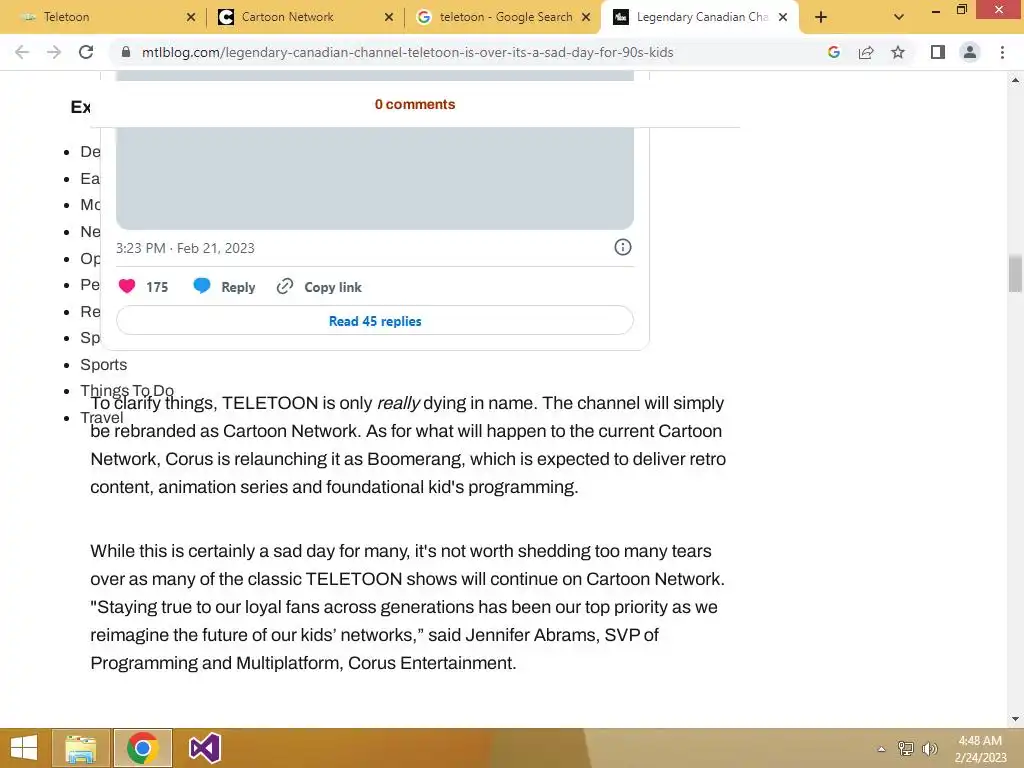Image resolution: width=1024 pixels, height=768 pixels.
Task: Open Chrome side panel icon
Action: (937, 52)
